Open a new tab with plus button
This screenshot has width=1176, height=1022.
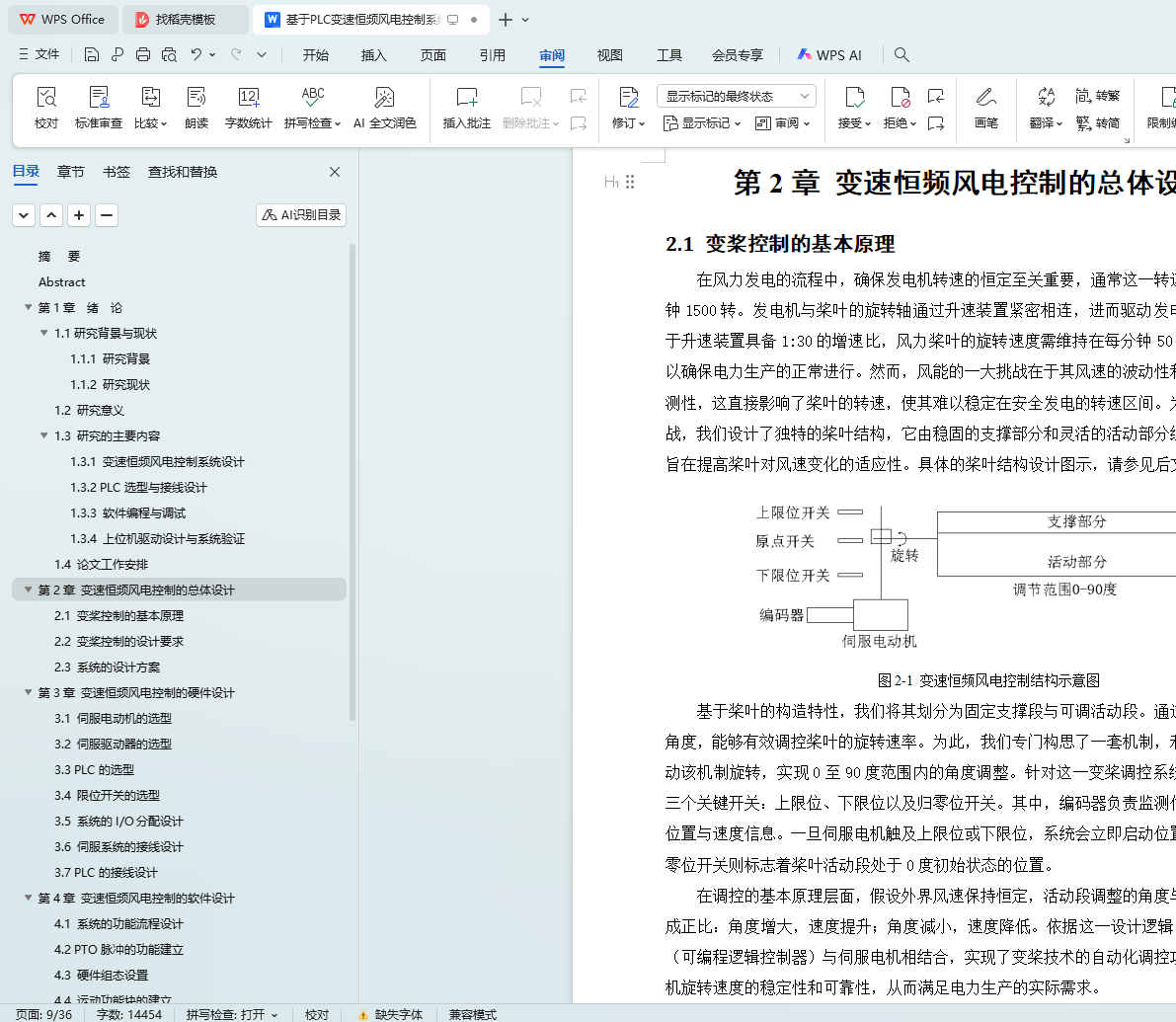tap(506, 20)
